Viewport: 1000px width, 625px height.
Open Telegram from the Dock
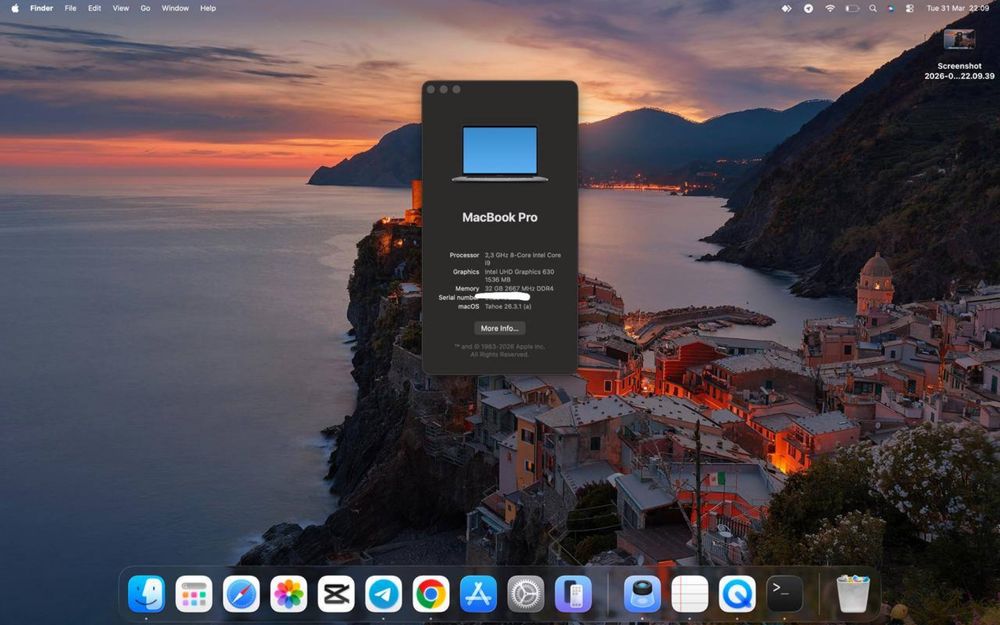click(383, 594)
